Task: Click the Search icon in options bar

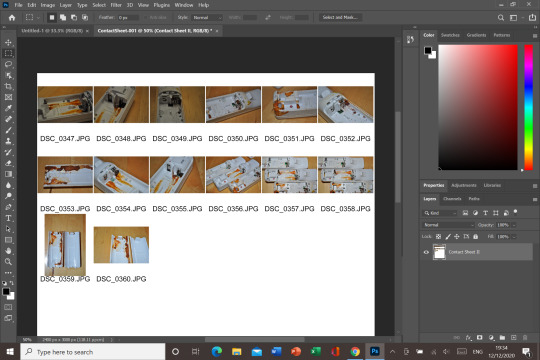Action: [501, 18]
